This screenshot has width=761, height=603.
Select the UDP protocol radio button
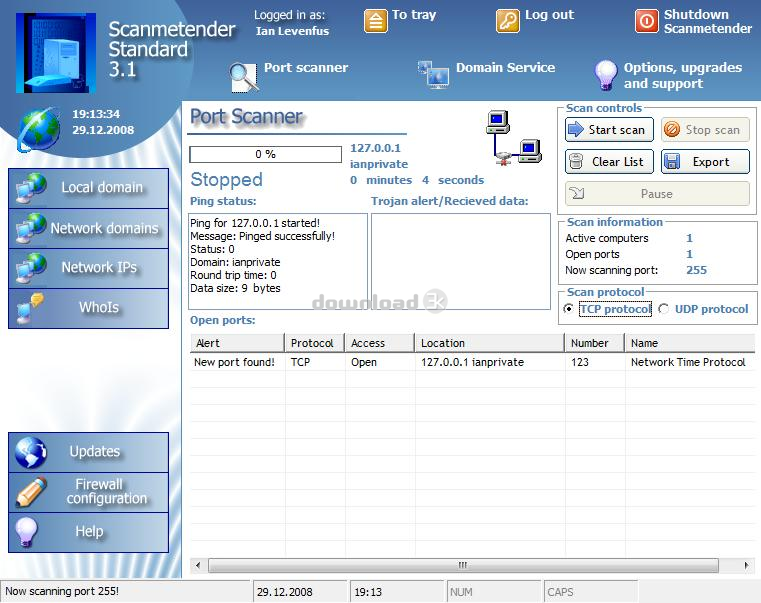pyautogui.click(x=663, y=309)
